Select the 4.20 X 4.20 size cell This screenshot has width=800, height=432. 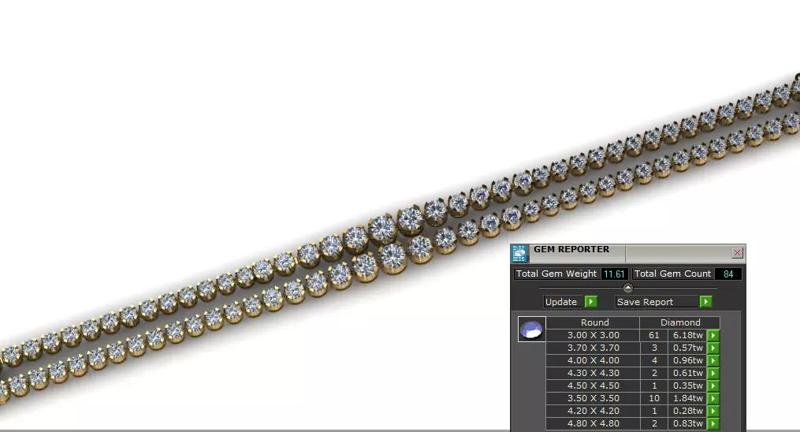593,411
